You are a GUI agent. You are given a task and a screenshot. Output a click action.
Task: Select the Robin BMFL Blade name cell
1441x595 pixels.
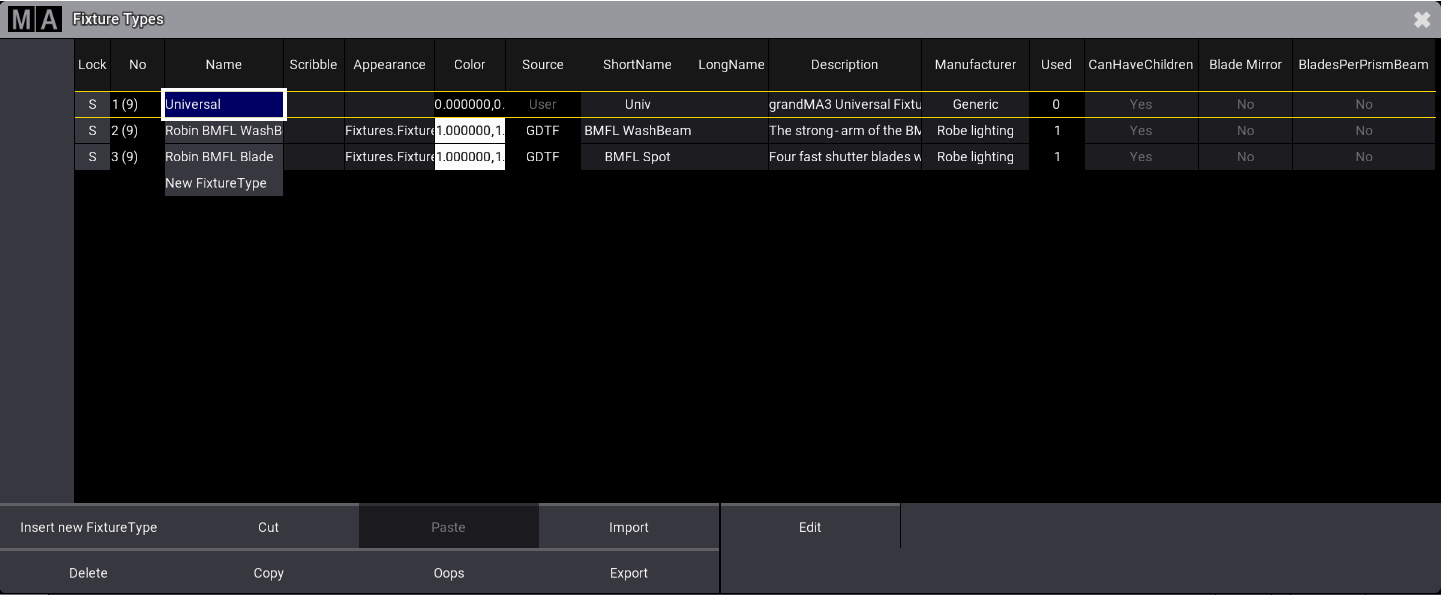[x=224, y=157]
